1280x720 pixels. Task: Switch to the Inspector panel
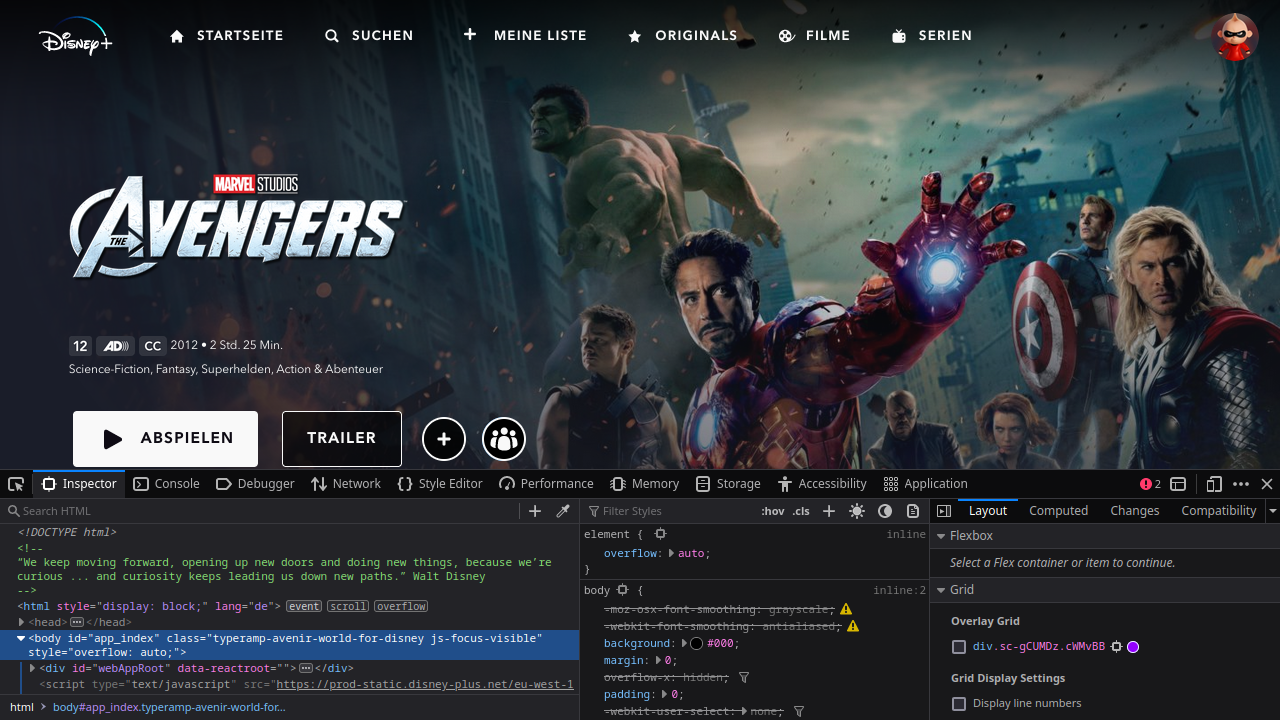click(79, 484)
